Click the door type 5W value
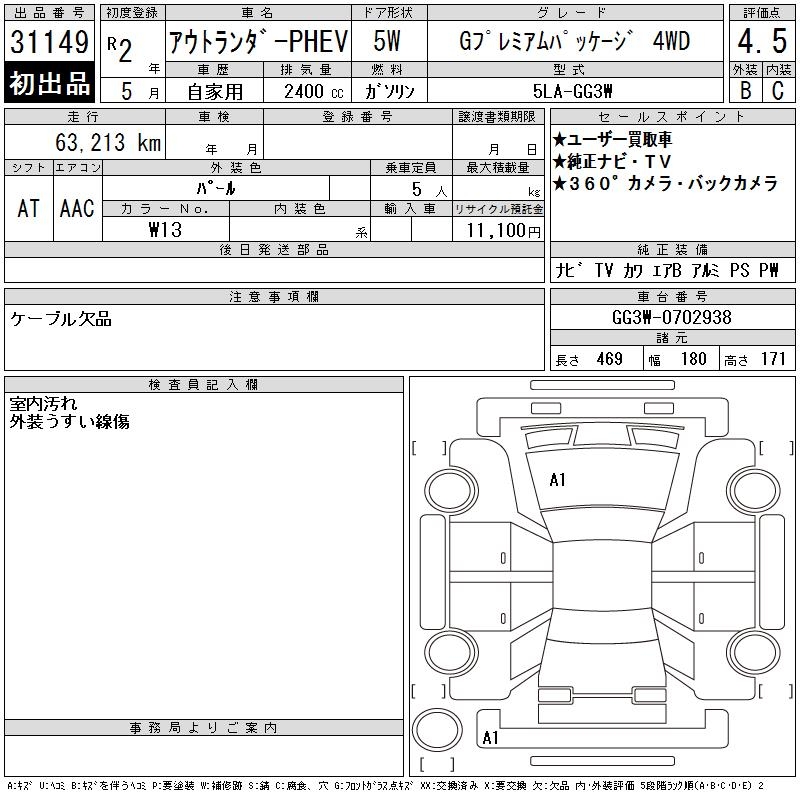 pyautogui.click(x=387, y=41)
